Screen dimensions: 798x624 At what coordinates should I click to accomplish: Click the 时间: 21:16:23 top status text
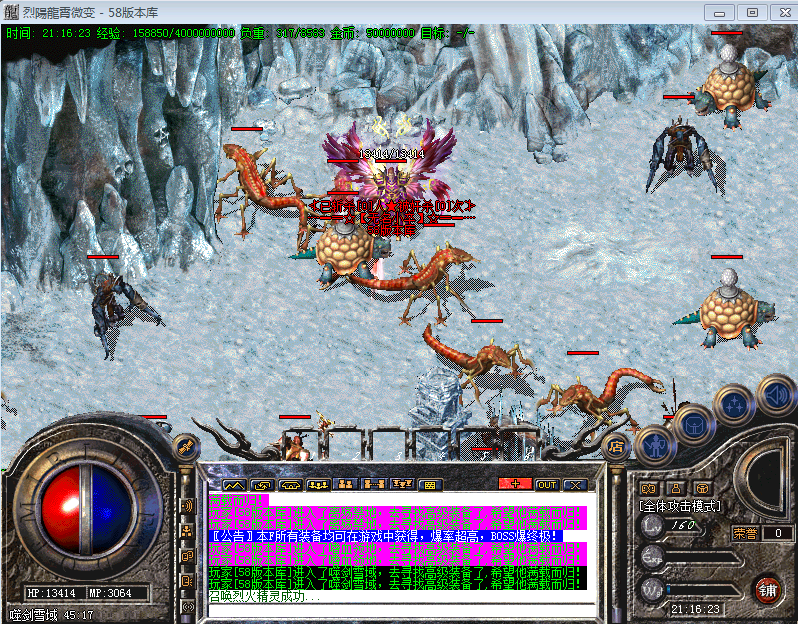coord(48,34)
